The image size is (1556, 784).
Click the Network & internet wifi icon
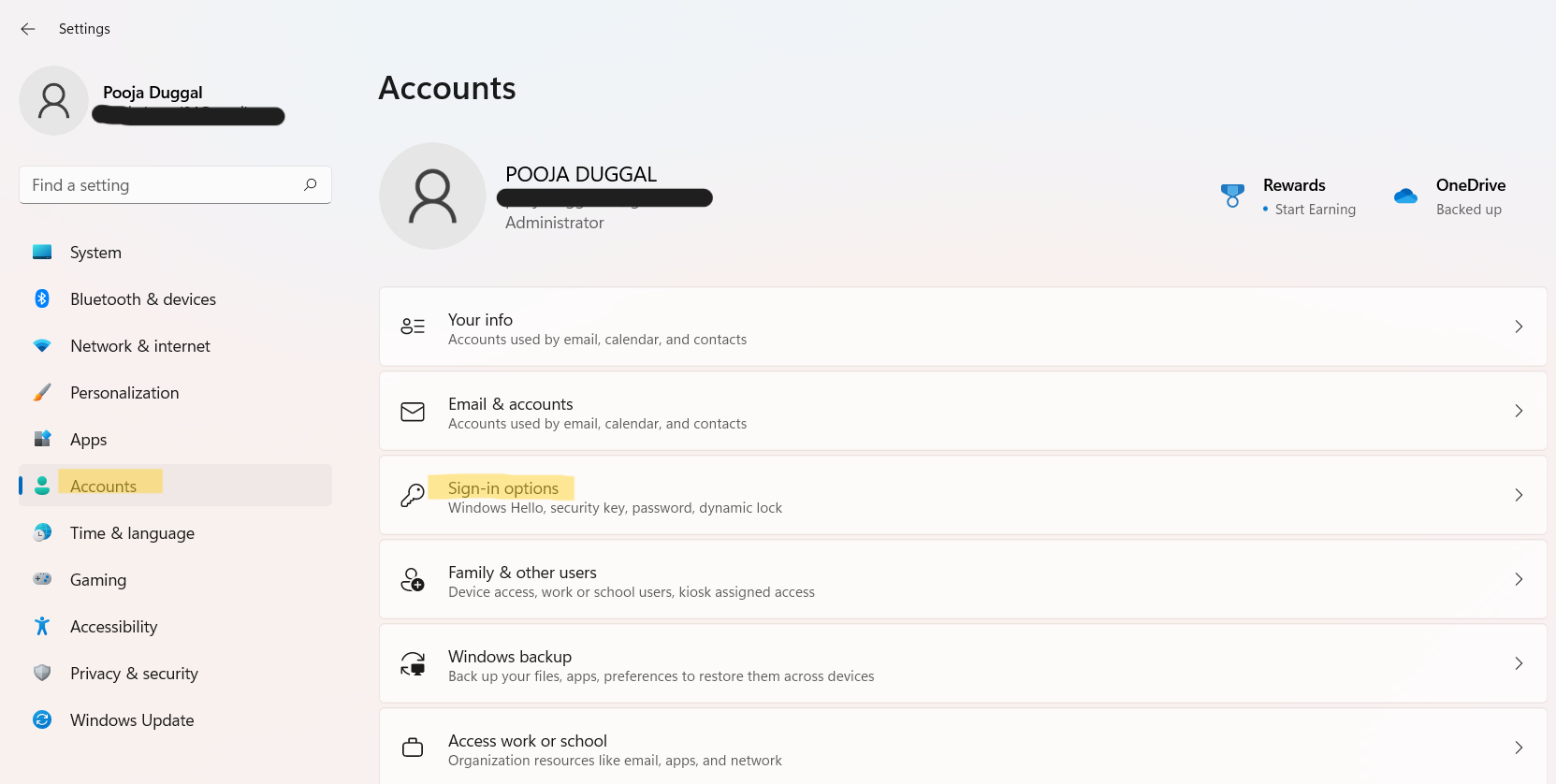[x=42, y=345]
